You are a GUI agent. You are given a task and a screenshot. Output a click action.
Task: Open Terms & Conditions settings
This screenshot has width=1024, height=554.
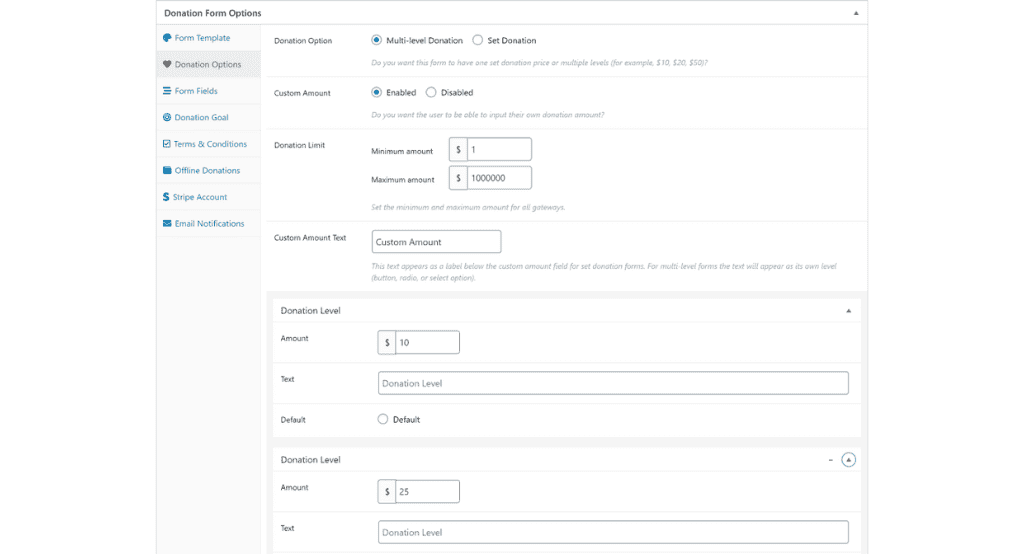[x=208, y=144]
